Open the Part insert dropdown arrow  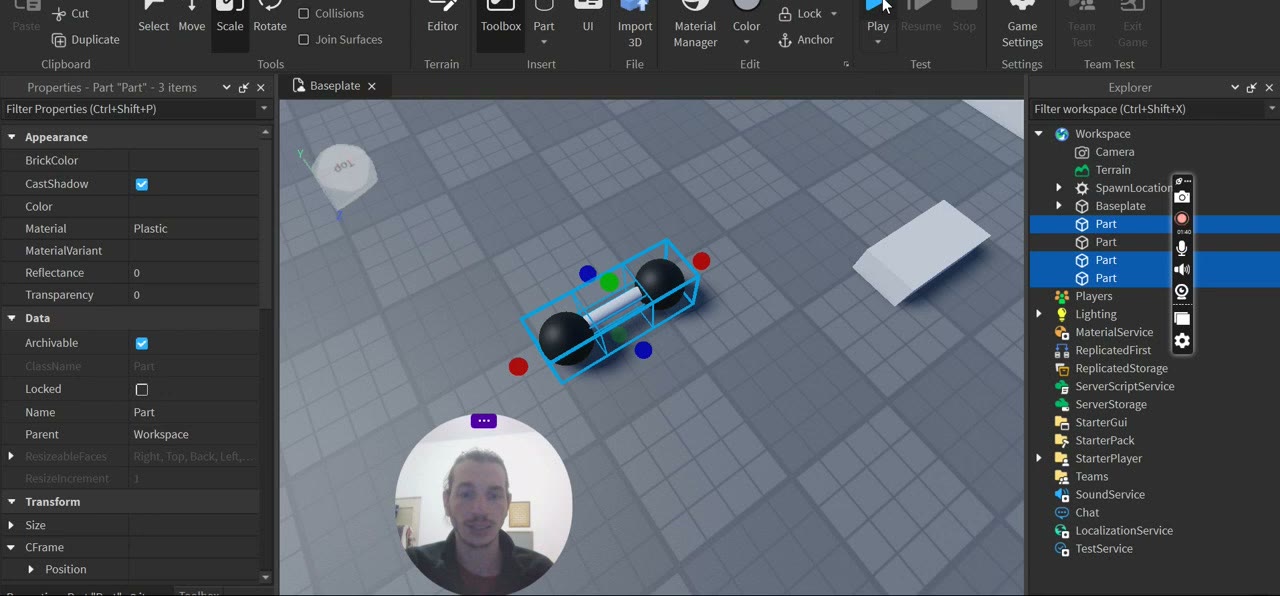544,42
